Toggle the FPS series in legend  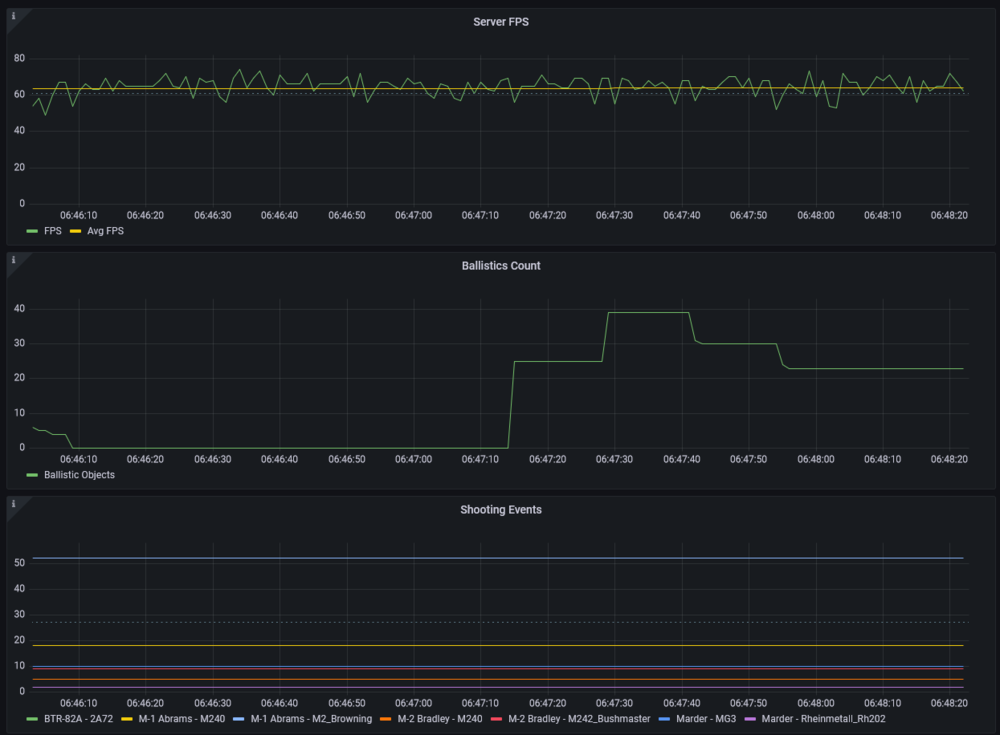[52, 231]
